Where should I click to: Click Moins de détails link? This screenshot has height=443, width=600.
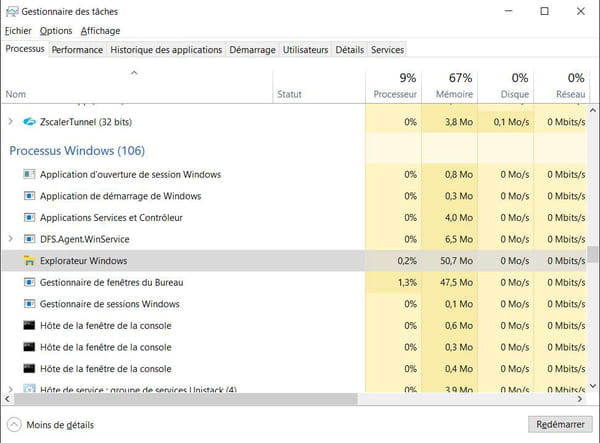(60, 425)
